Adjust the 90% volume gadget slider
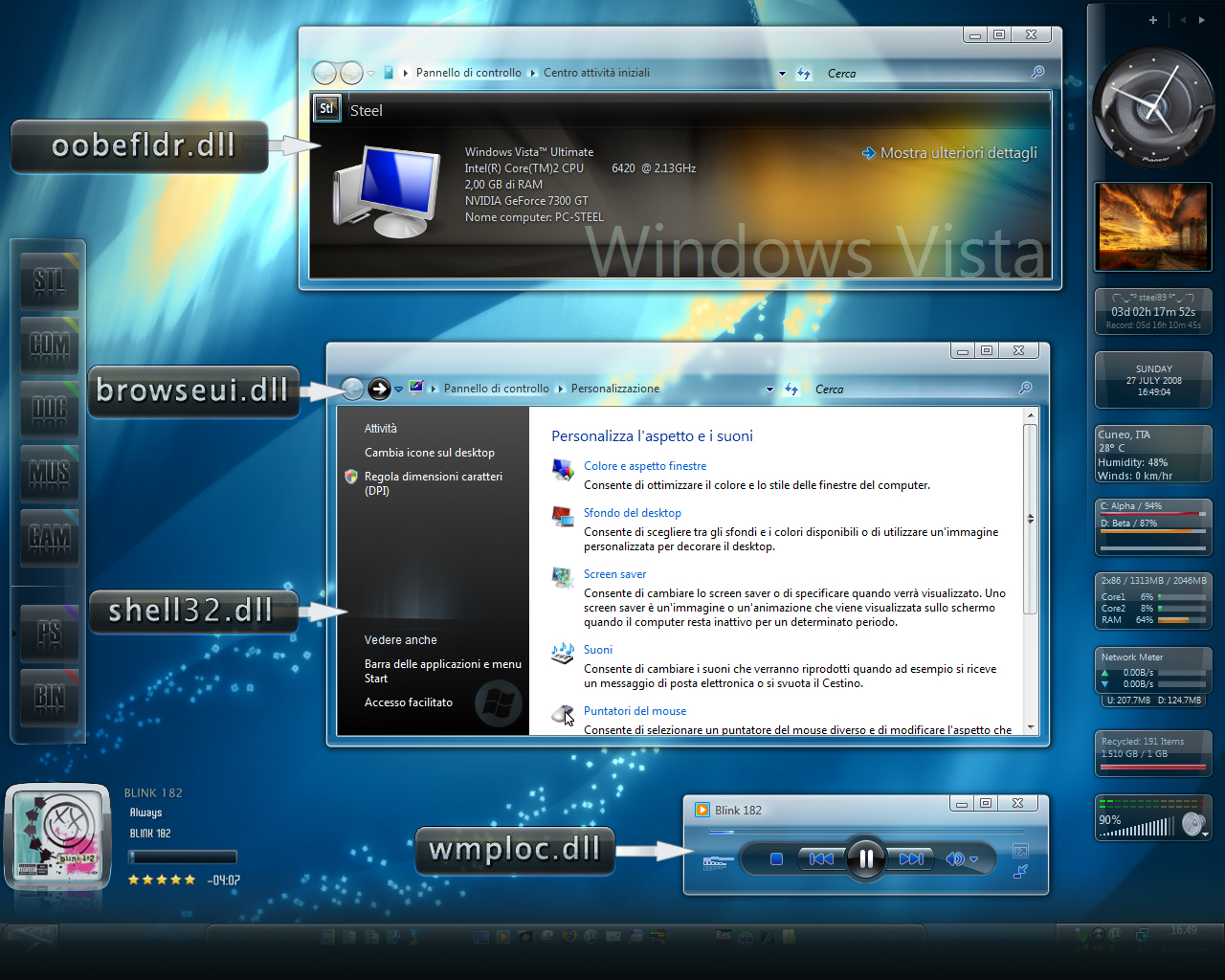Image resolution: width=1225 pixels, height=980 pixels. click(x=1137, y=827)
